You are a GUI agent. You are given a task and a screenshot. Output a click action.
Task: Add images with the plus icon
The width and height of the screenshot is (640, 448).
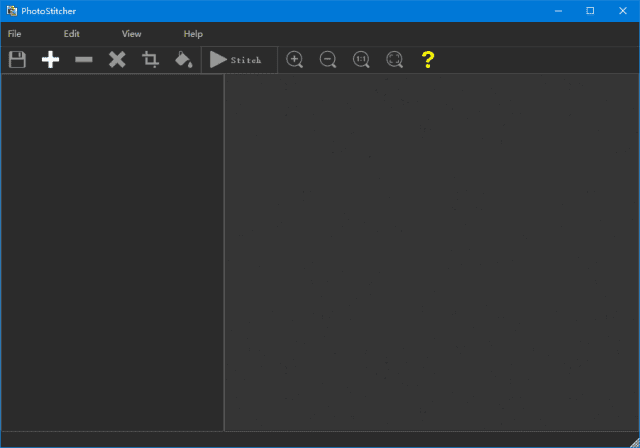coord(51,60)
